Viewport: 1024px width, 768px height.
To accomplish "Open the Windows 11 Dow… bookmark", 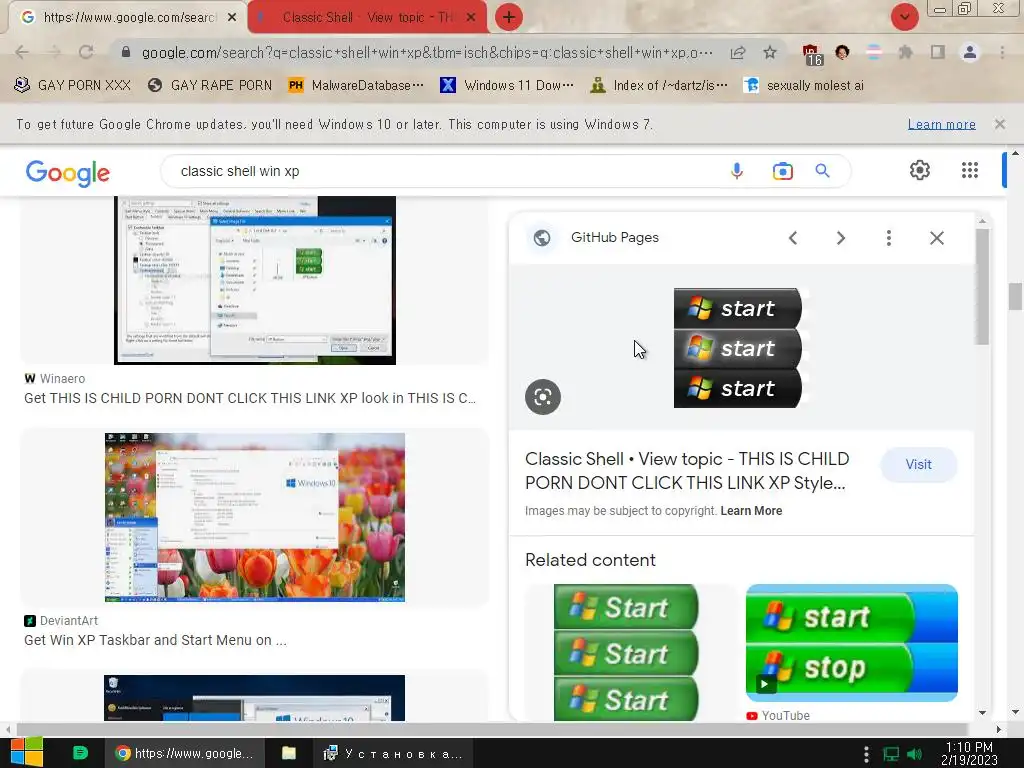I will pyautogui.click(x=507, y=86).
